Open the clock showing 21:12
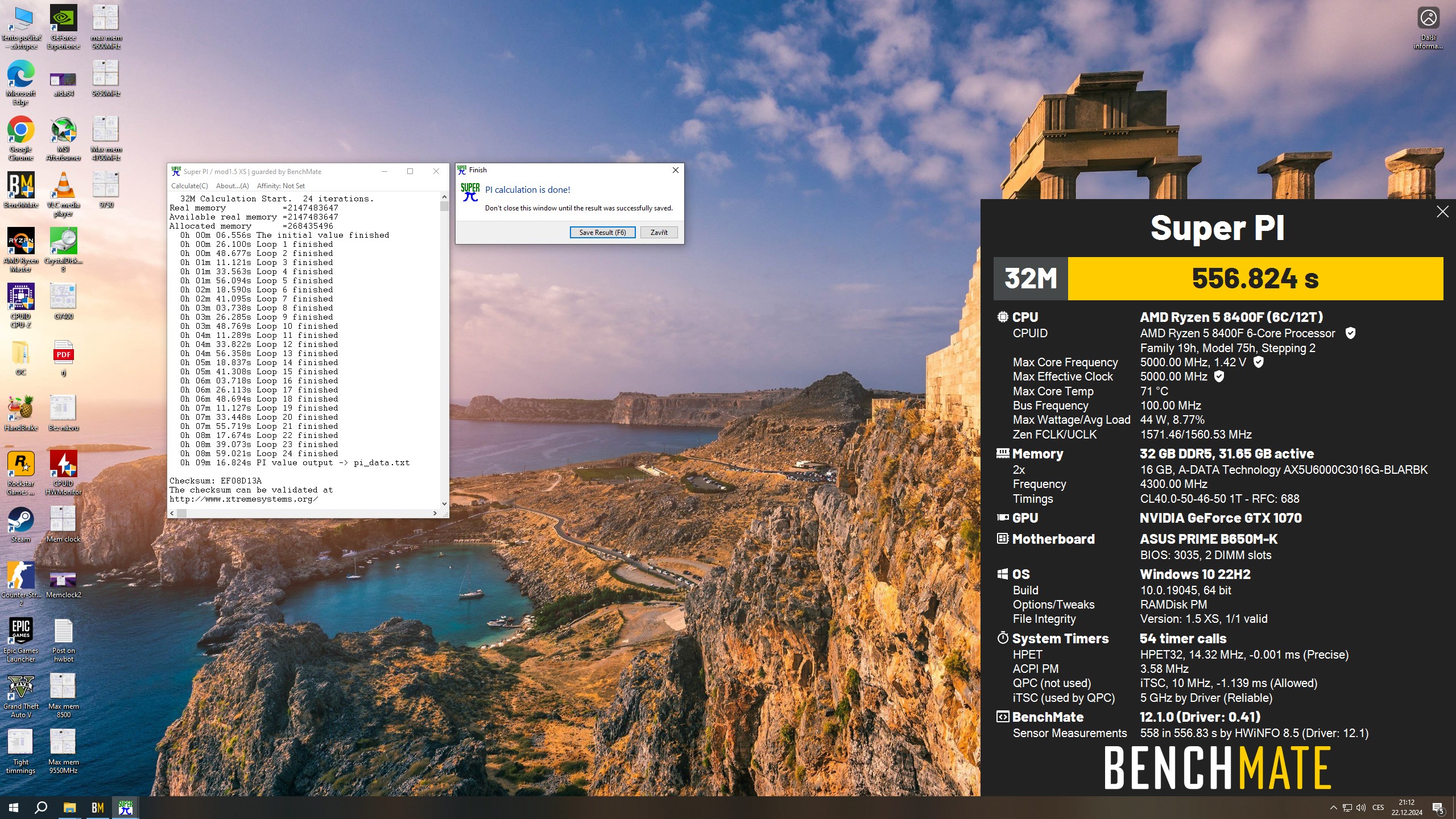 (1407, 808)
